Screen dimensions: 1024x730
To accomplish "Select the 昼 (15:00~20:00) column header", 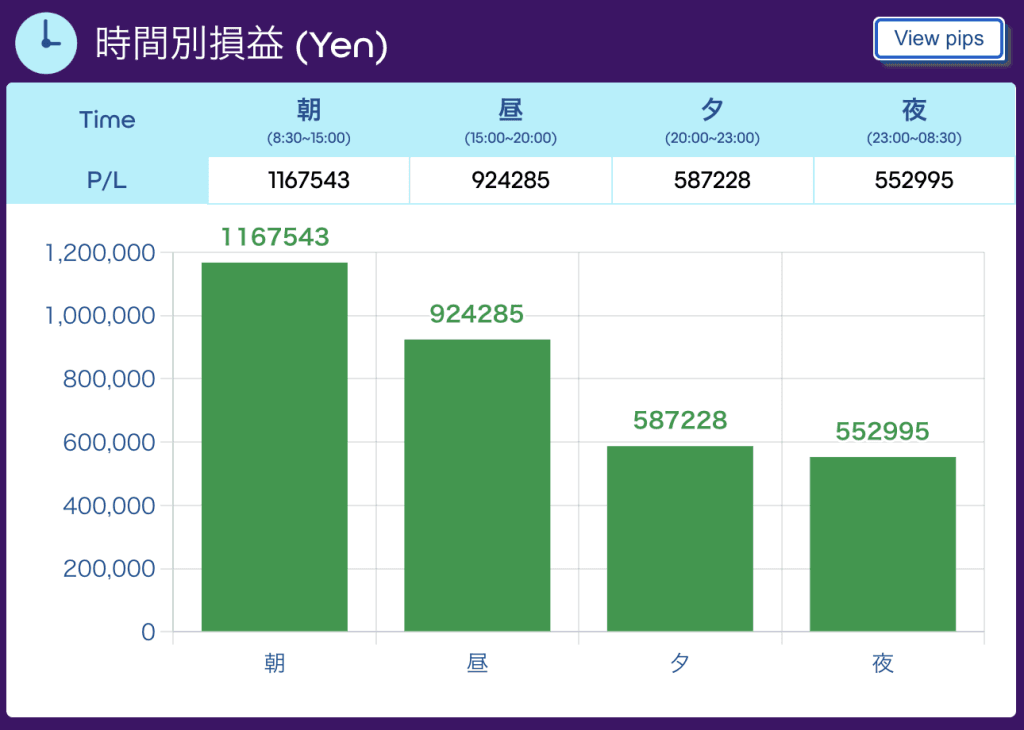I will pyautogui.click(x=511, y=120).
